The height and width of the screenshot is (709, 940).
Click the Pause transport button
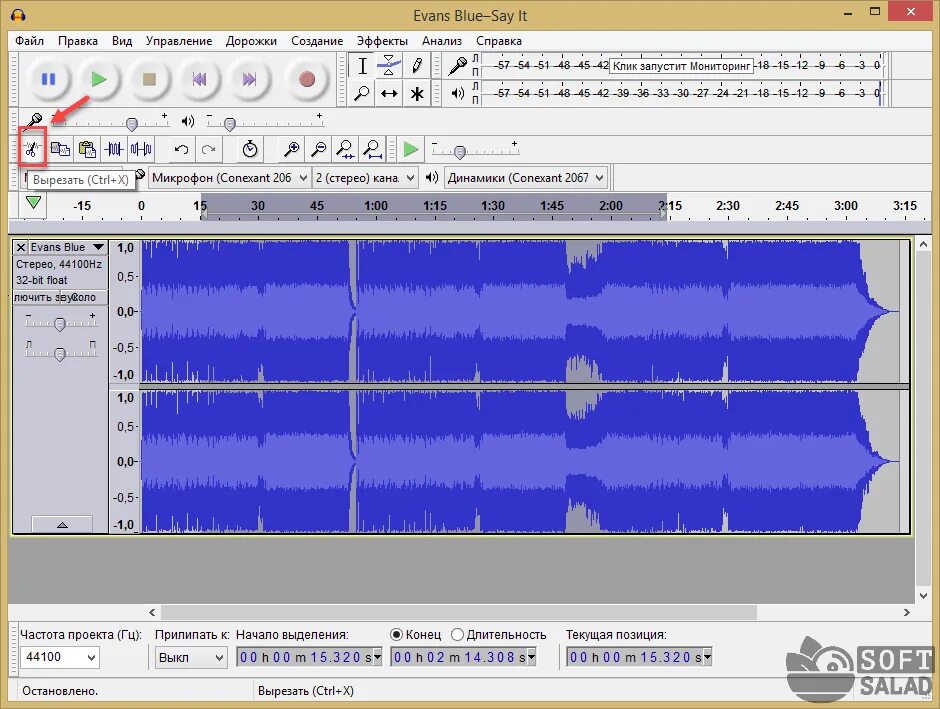click(x=49, y=79)
